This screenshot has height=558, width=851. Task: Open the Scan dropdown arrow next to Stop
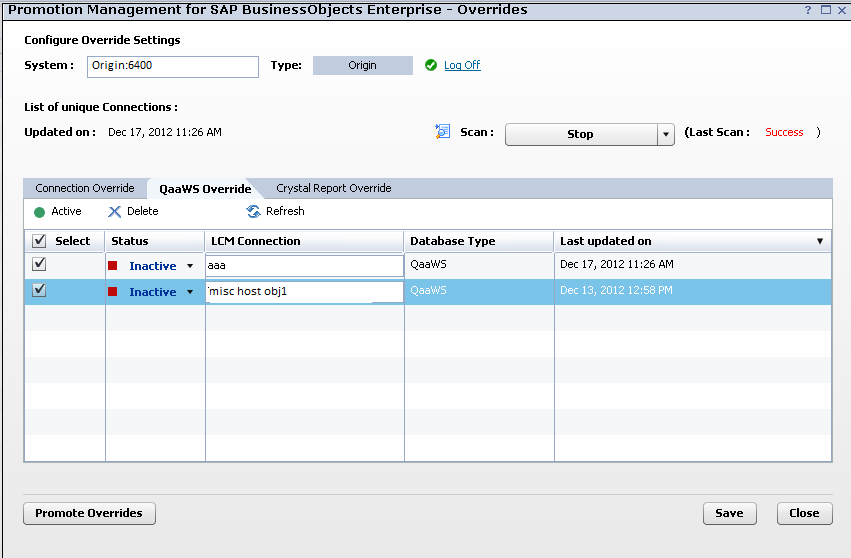click(x=666, y=134)
